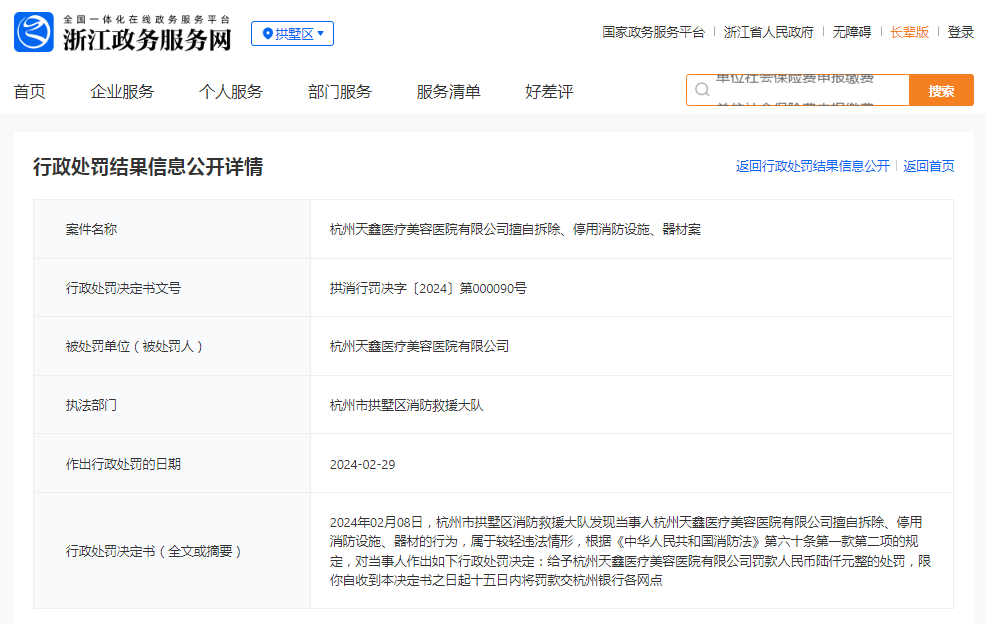
Task: Click the 返回首页 link
Action: click(x=929, y=166)
